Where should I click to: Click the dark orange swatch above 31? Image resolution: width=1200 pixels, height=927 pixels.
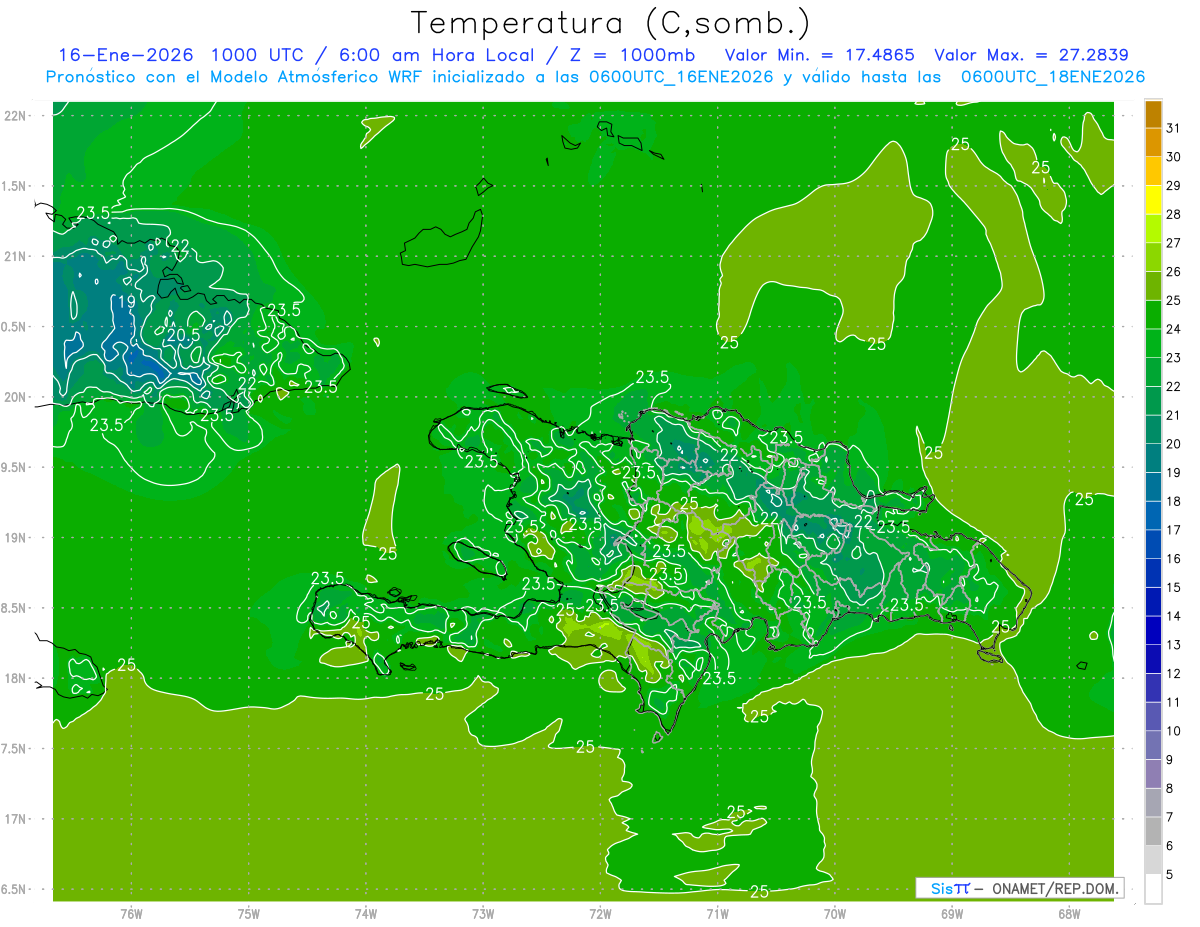(1153, 115)
